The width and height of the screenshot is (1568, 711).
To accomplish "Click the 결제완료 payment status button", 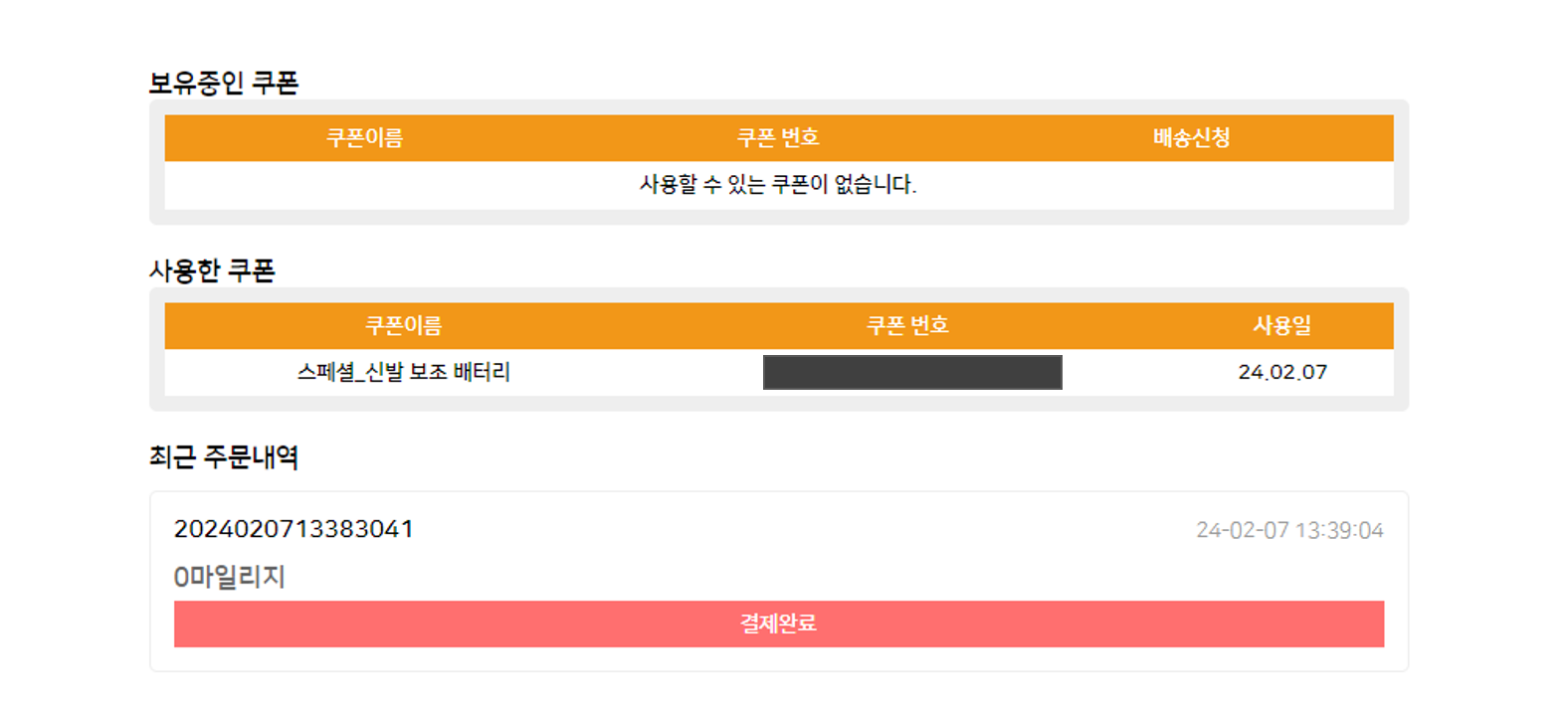I will pos(778,623).
